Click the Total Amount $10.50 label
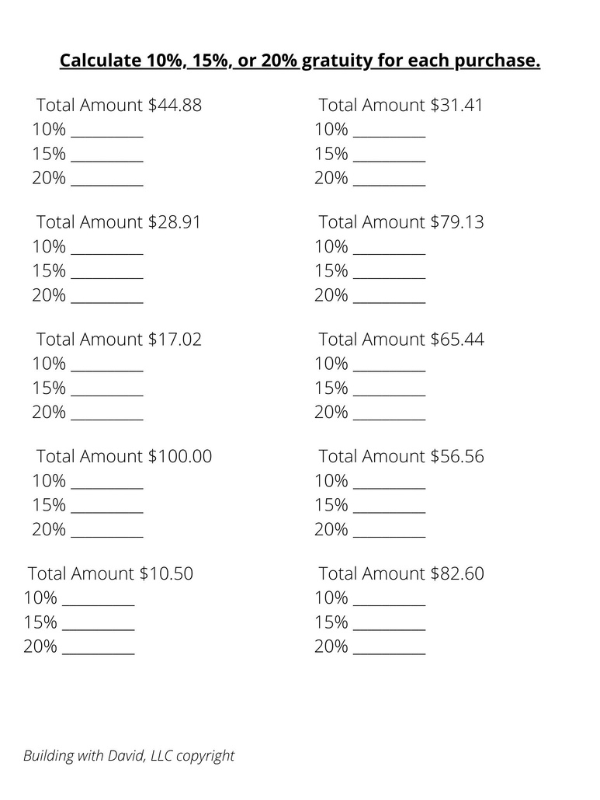 (111, 573)
